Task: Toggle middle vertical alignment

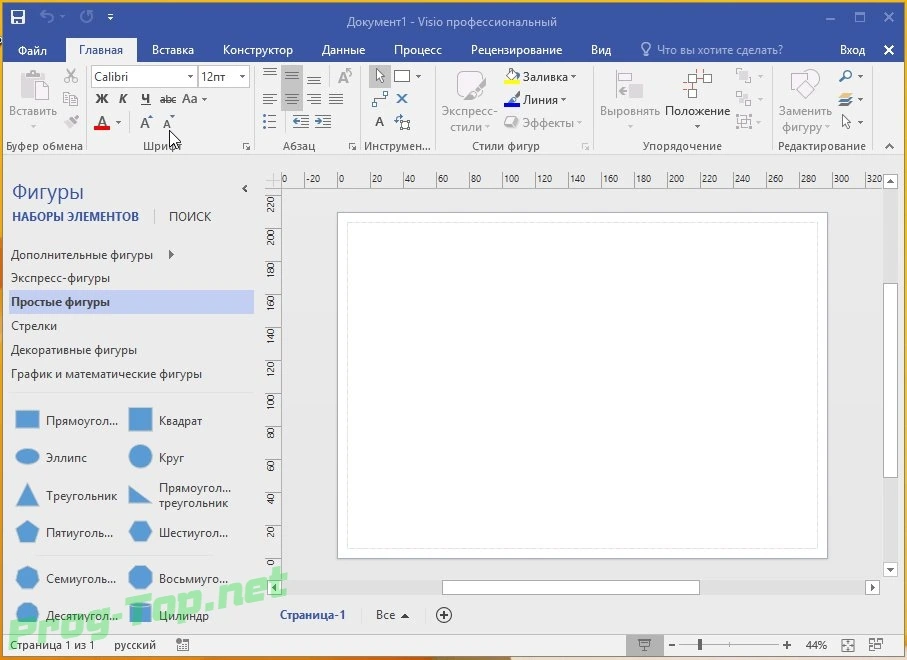Action: tap(292, 76)
